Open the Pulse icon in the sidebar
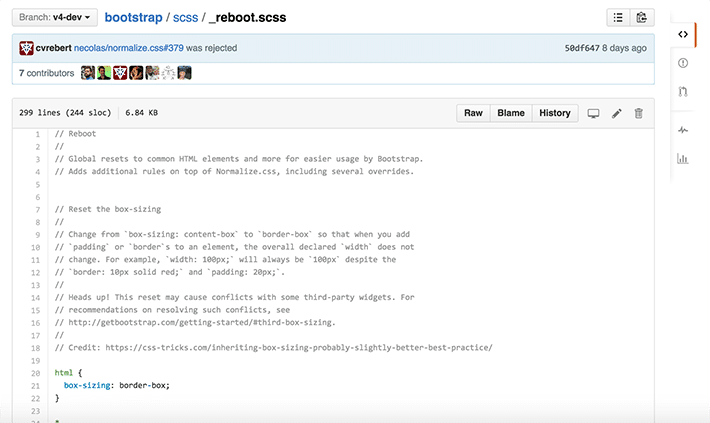 pyautogui.click(x=683, y=130)
